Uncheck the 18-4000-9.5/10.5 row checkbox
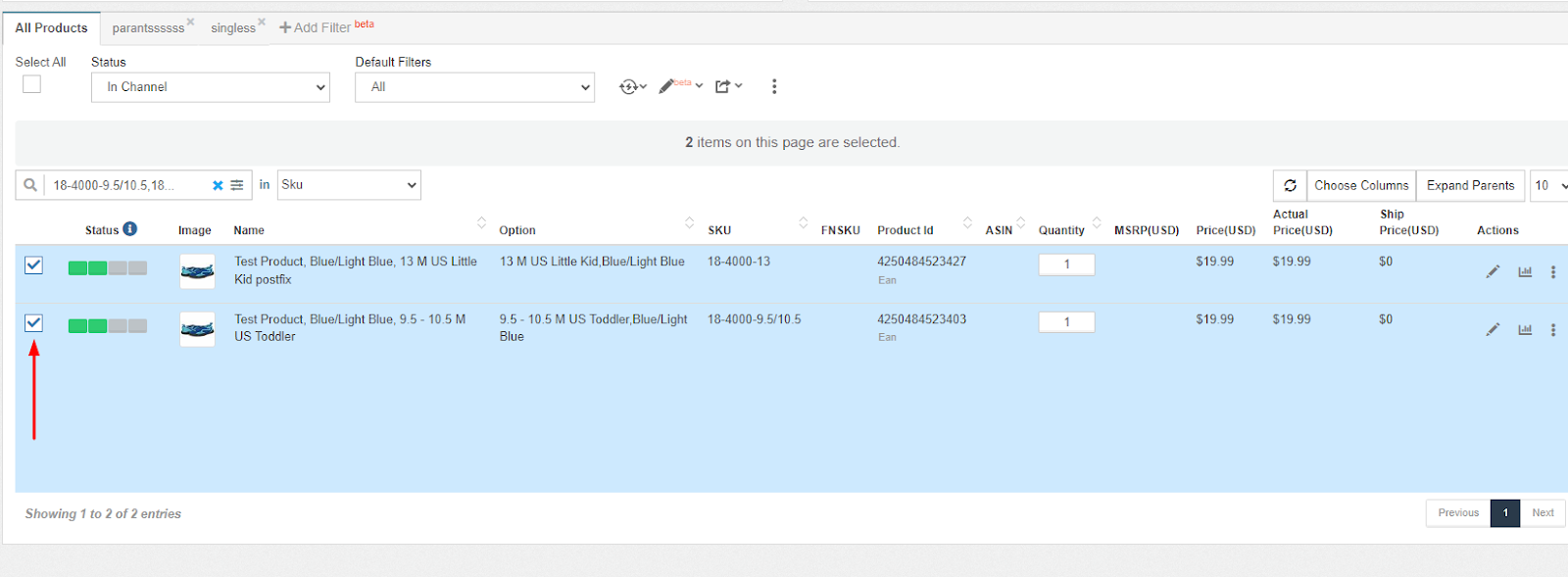1568x577 pixels. tap(33, 322)
